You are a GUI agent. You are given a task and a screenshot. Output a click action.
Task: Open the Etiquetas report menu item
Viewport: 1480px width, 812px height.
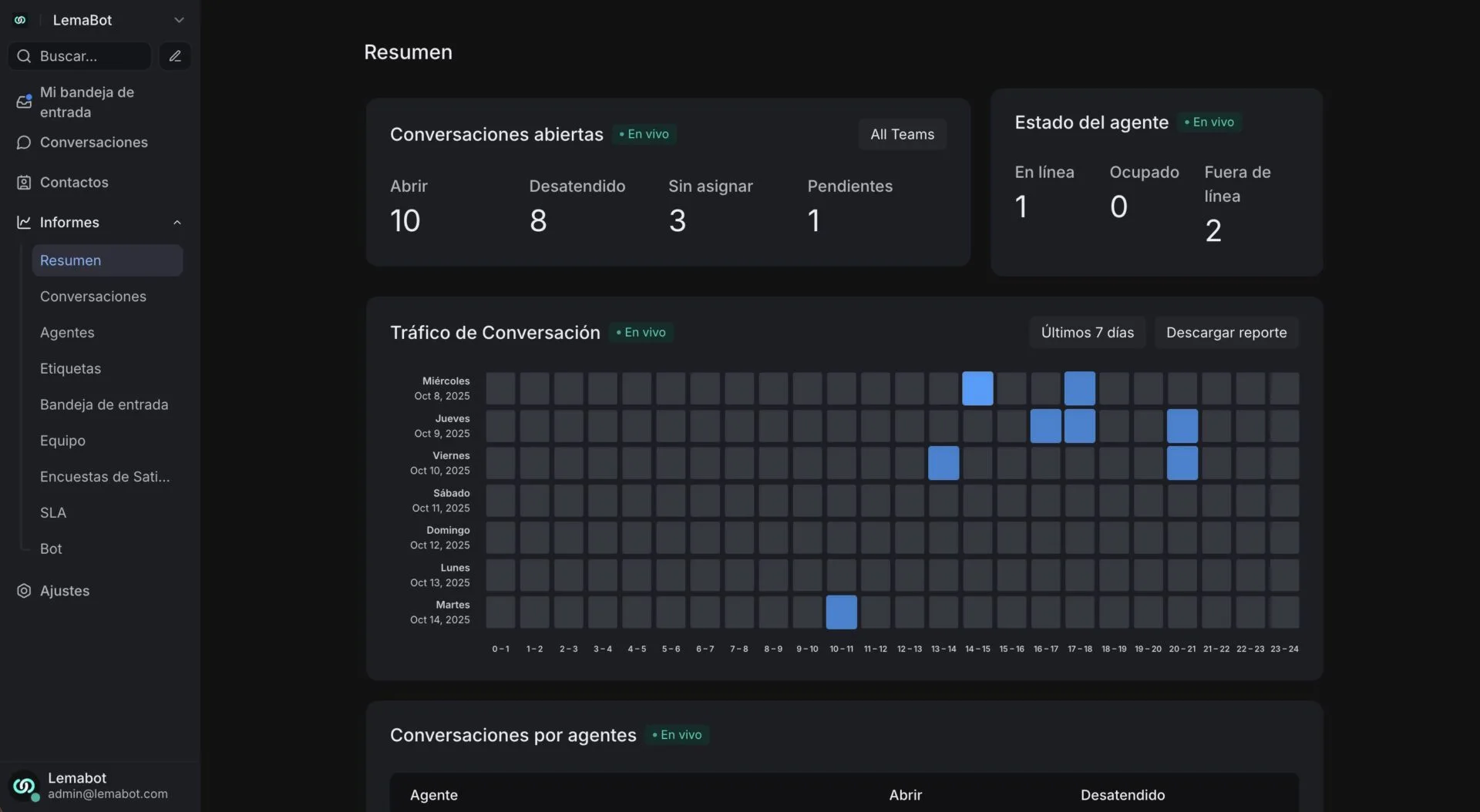[70, 369]
